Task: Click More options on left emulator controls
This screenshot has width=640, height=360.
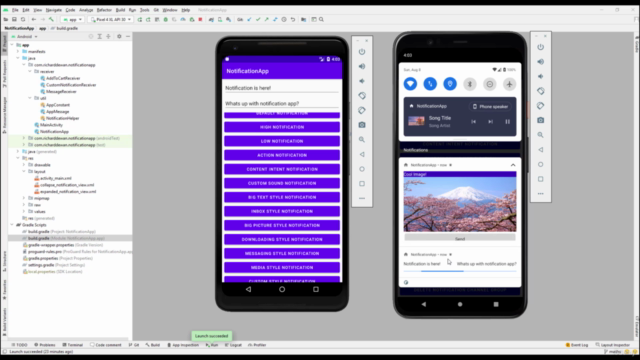Action: pos(362,198)
